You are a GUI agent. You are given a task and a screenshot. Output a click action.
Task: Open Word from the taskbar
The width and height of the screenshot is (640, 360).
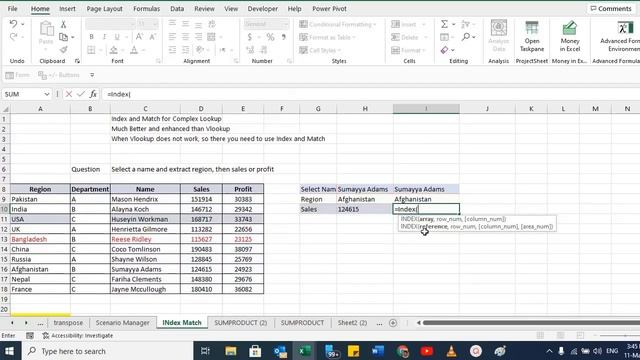(x=378, y=351)
